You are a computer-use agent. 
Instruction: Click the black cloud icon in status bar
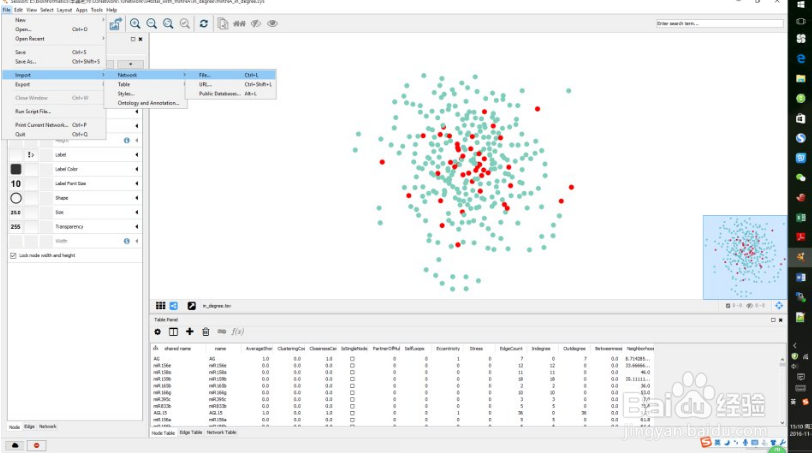coord(15,445)
